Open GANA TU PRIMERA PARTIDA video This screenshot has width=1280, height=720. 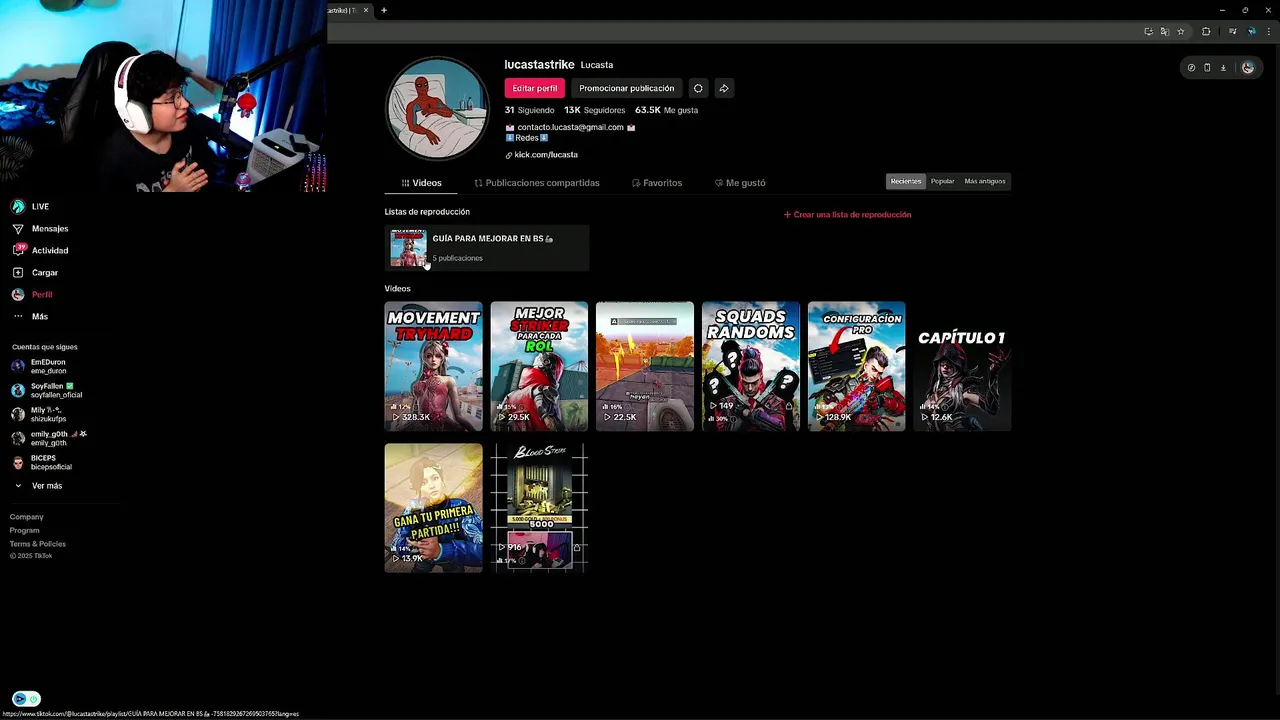[433, 508]
